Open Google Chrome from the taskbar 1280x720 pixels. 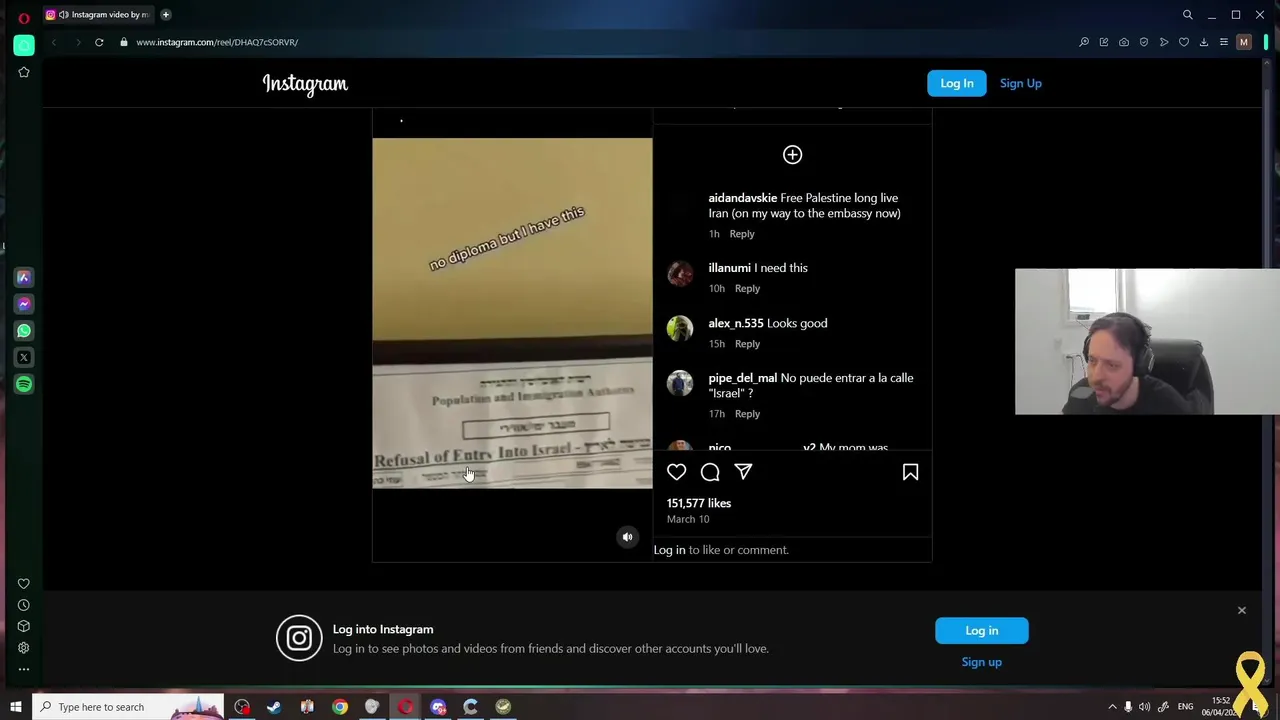(340, 707)
